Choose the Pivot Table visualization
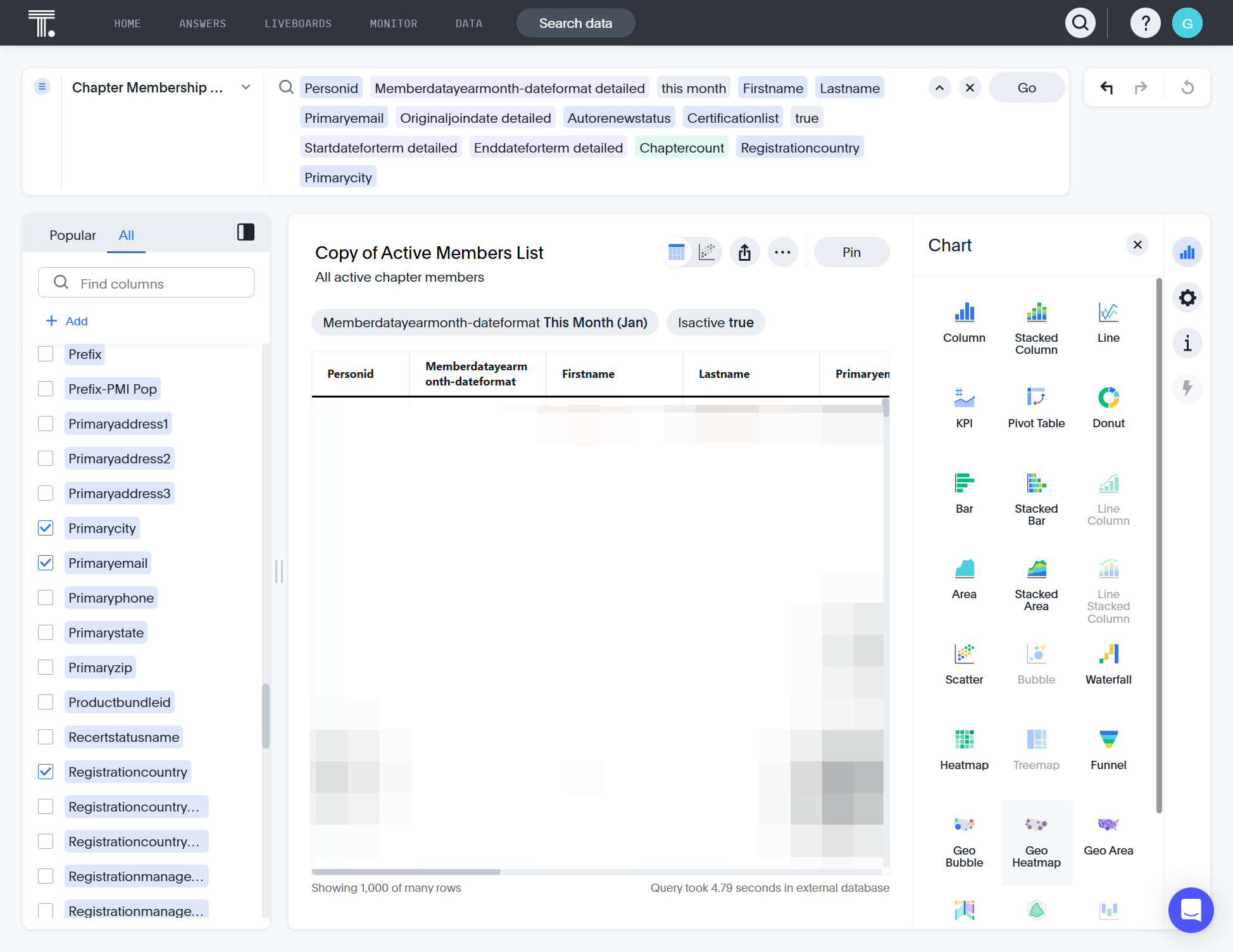Image resolution: width=1233 pixels, height=952 pixels. click(x=1036, y=408)
